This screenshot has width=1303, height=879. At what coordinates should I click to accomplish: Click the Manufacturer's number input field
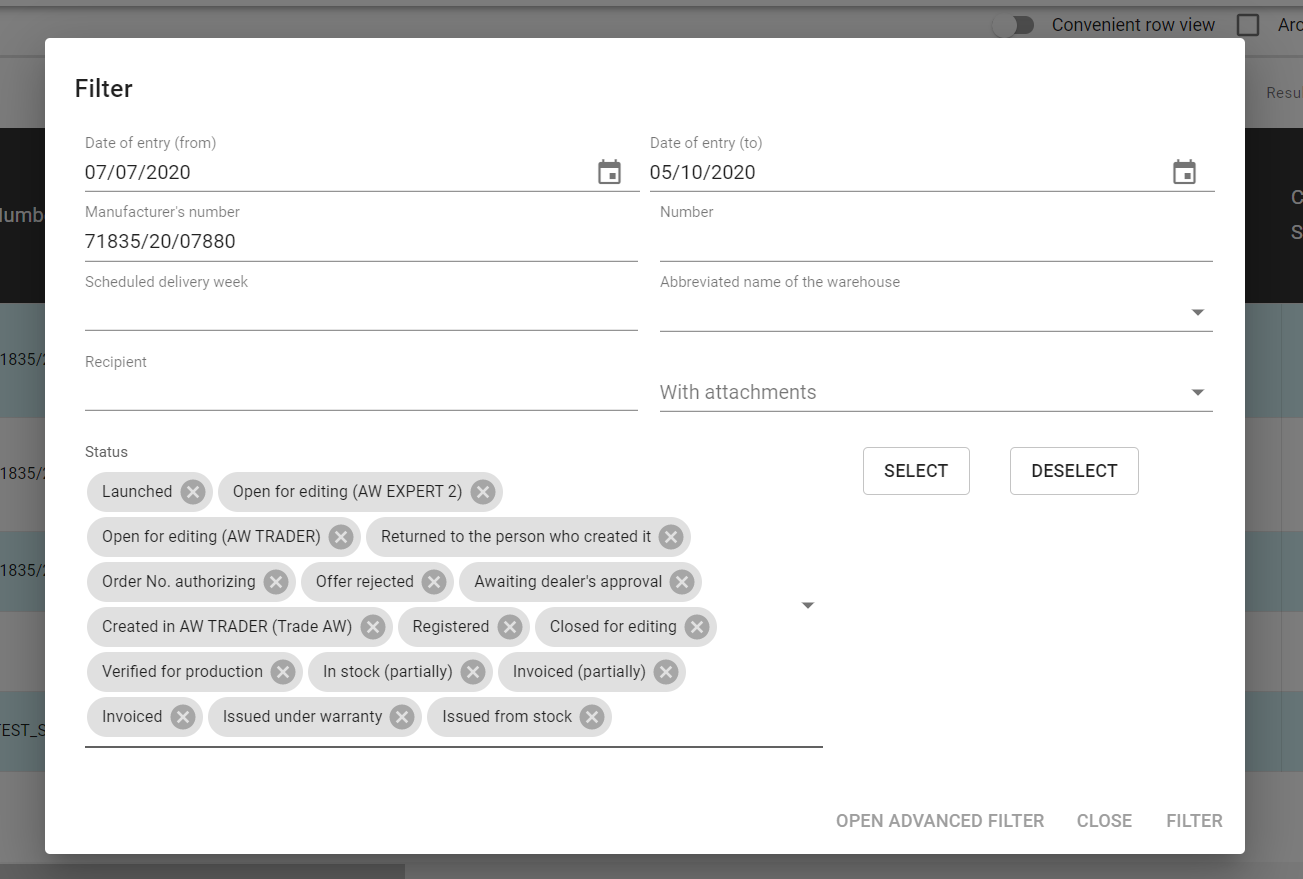click(x=360, y=242)
